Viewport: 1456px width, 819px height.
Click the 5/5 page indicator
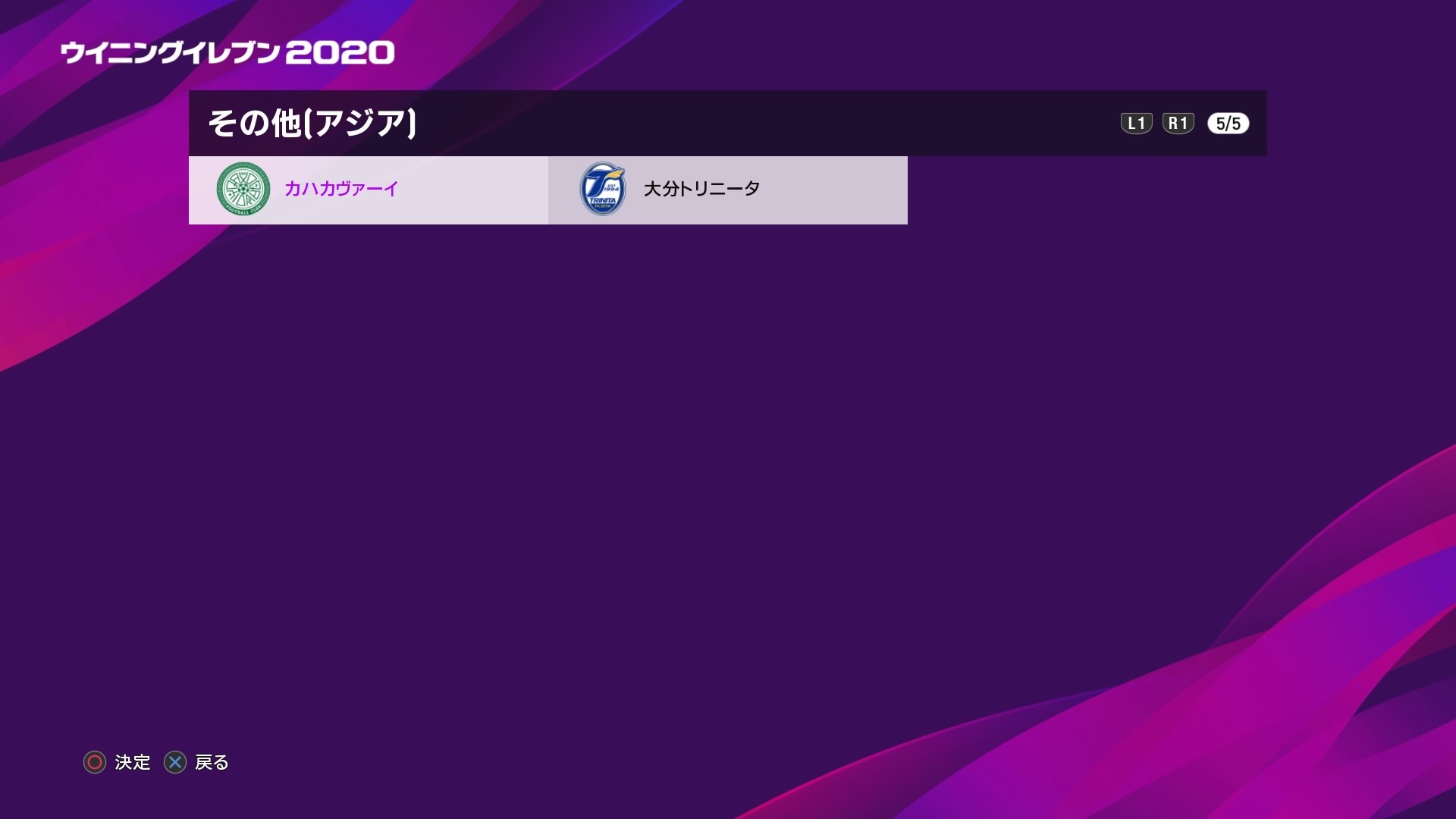(x=1228, y=124)
